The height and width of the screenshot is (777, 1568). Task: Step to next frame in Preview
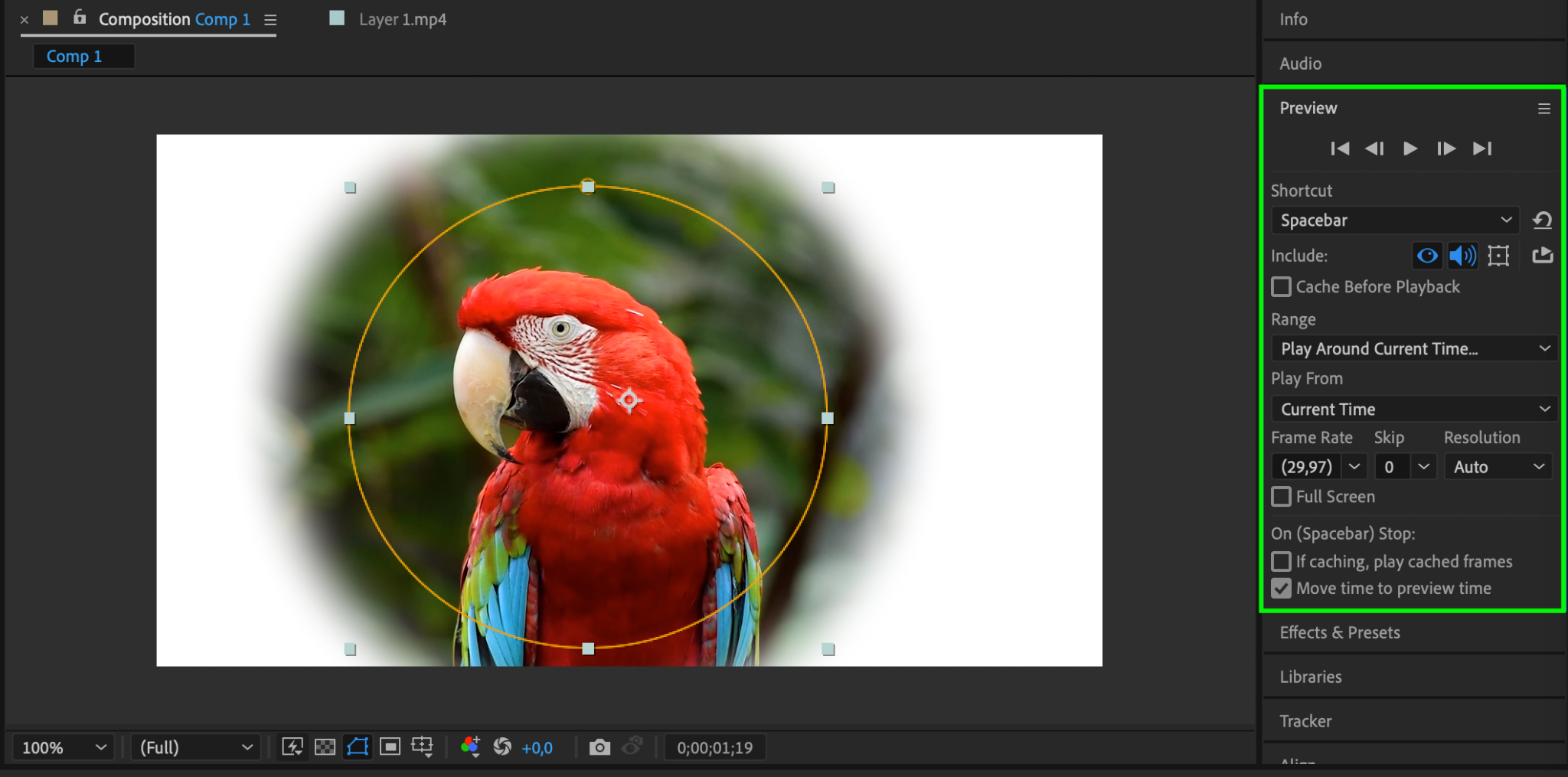1445,149
